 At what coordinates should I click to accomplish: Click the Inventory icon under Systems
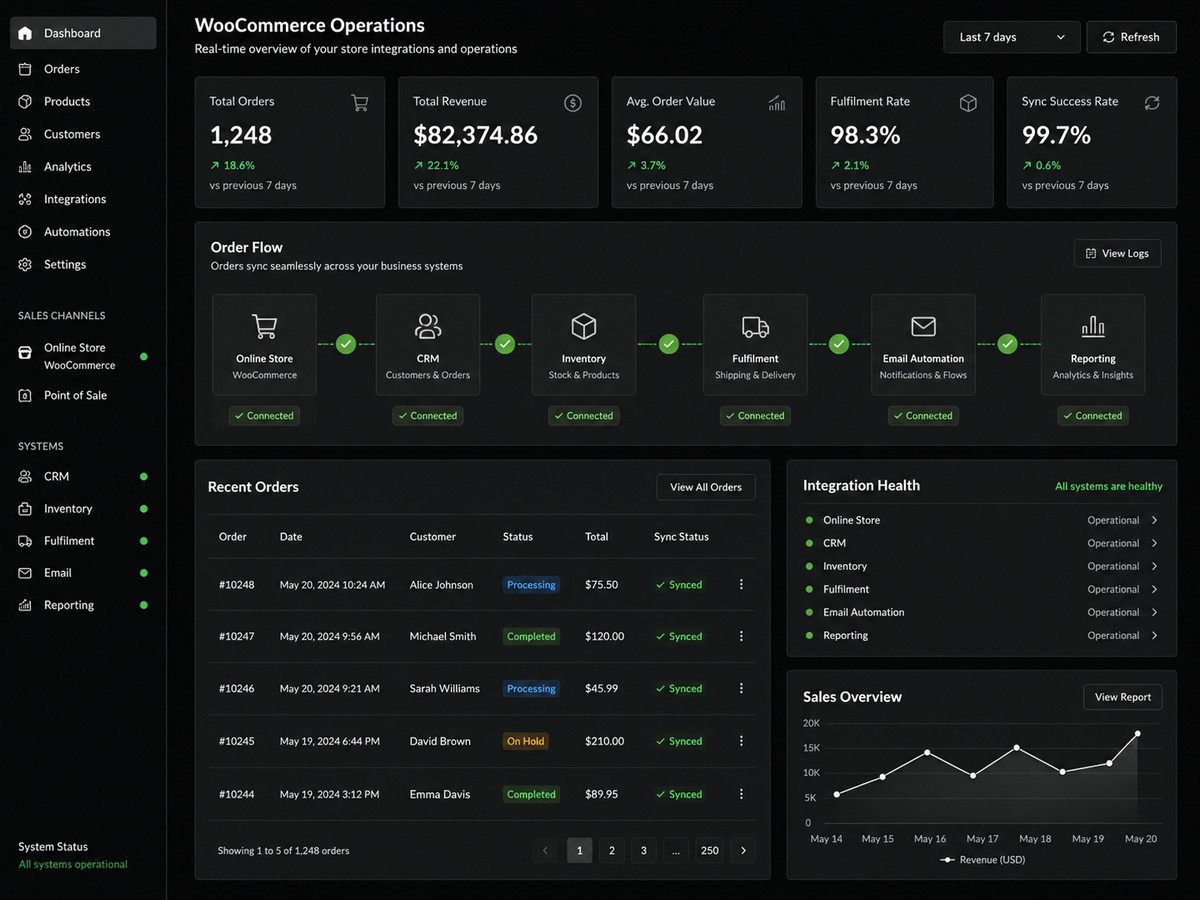(25, 509)
